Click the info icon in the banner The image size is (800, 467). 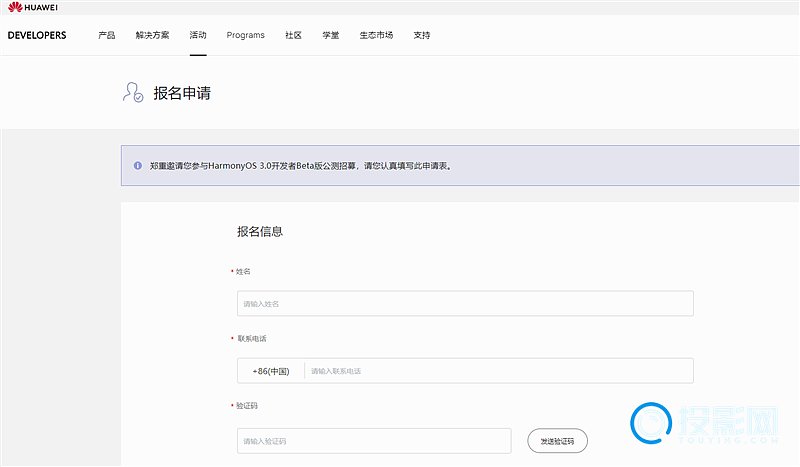coord(138,165)
